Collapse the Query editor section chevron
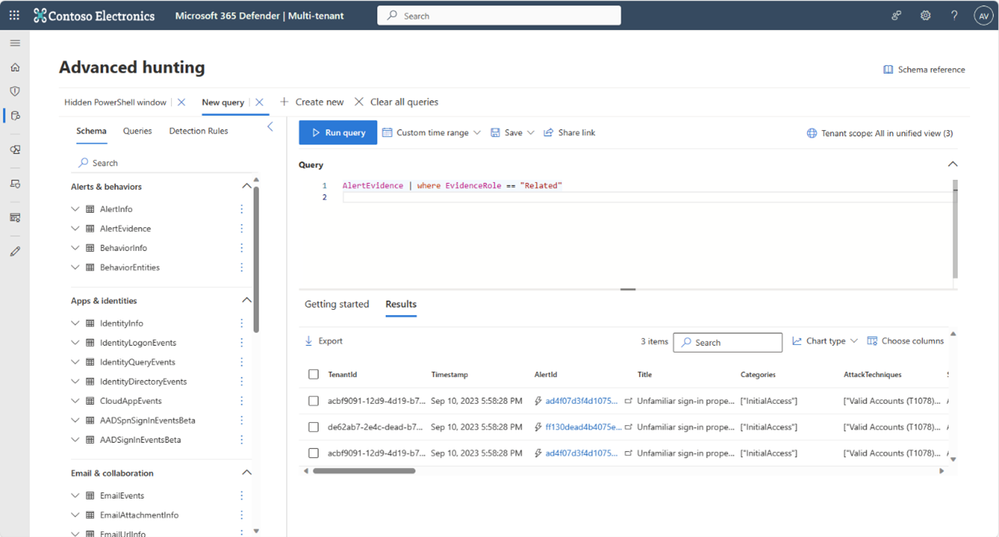 (952, 164)
